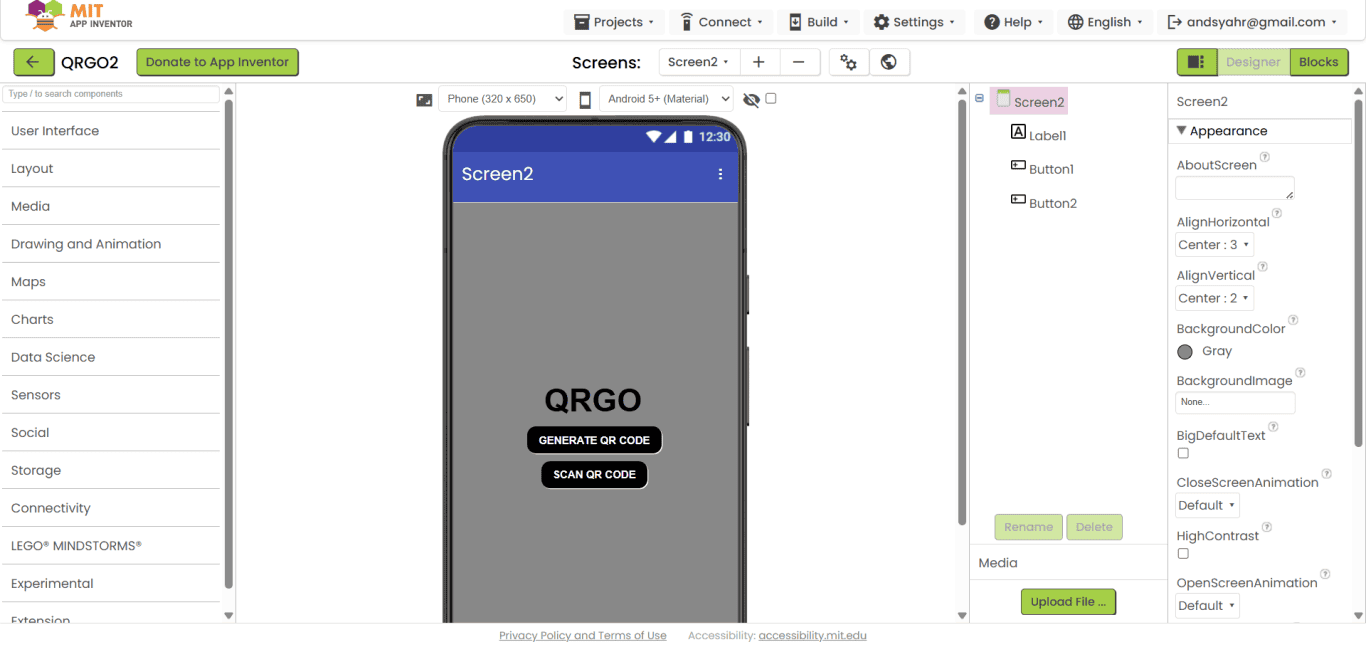Open the AlignHorizontal Center dropdown
This screenshot has width=1366, height=647.
(x=1214, y=245)
